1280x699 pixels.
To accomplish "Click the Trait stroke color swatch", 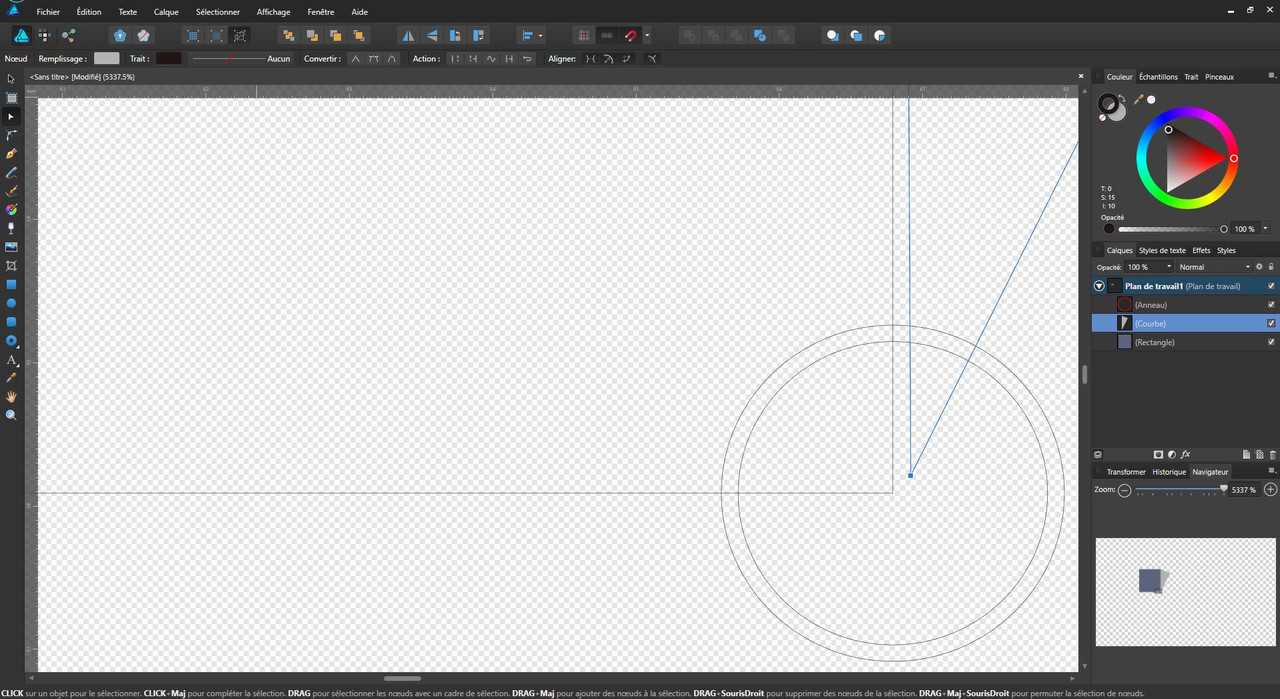I will click(x=169, y=59).
